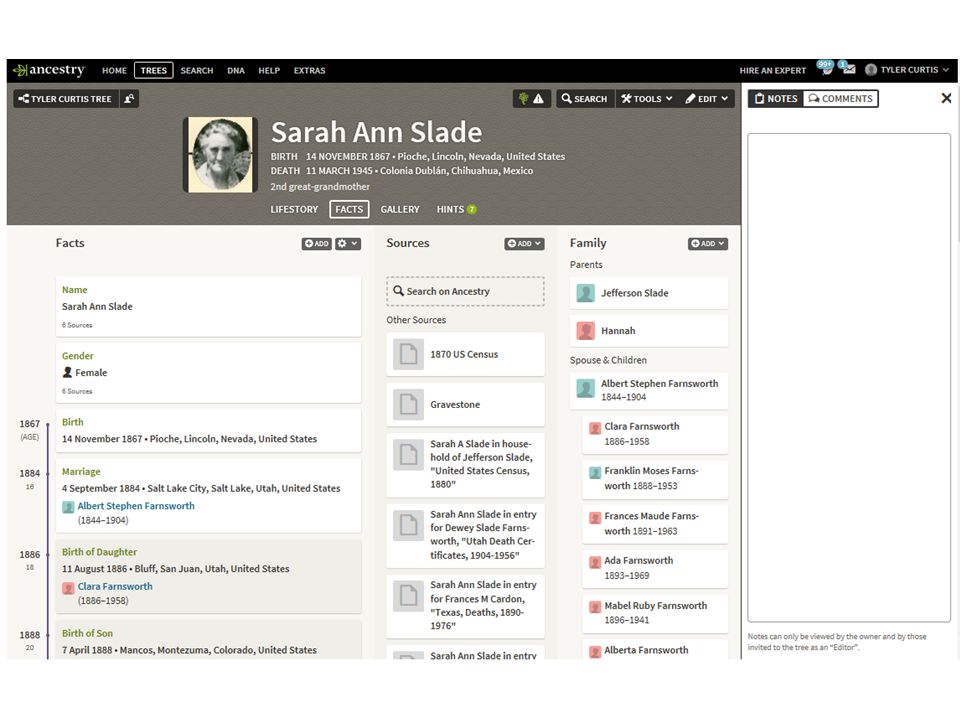The height and width of the screenshot is (720, 960).
Task: Click the invite people icon beside tree name
Action: click(129, 99)
